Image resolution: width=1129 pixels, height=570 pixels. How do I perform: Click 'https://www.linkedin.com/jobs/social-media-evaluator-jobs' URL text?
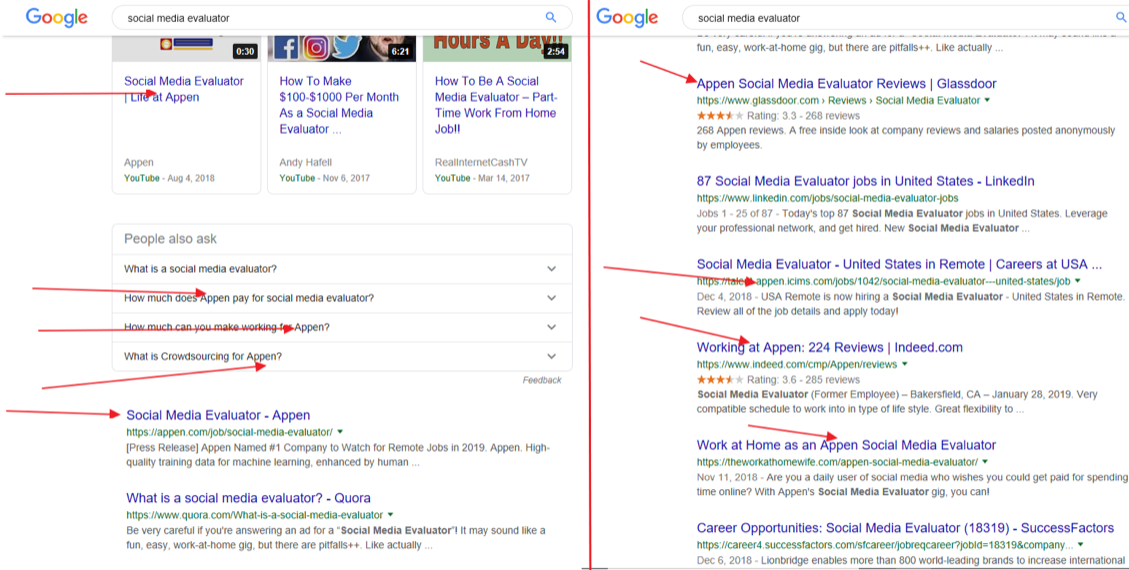tap(827, 198)
